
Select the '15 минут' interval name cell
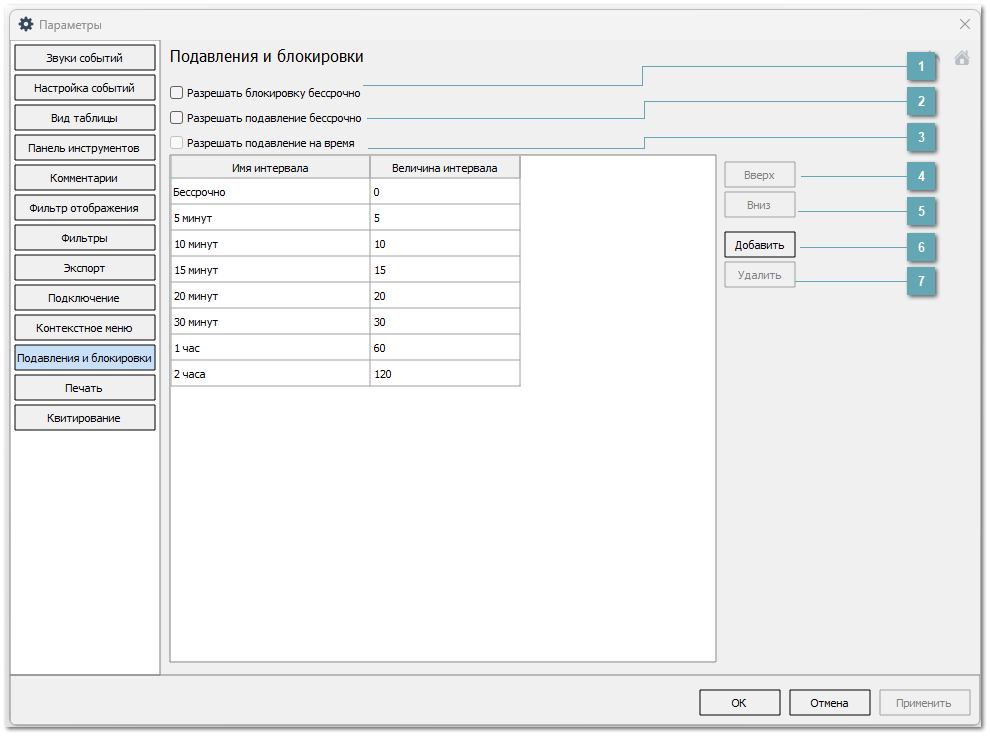coord(270,270)
